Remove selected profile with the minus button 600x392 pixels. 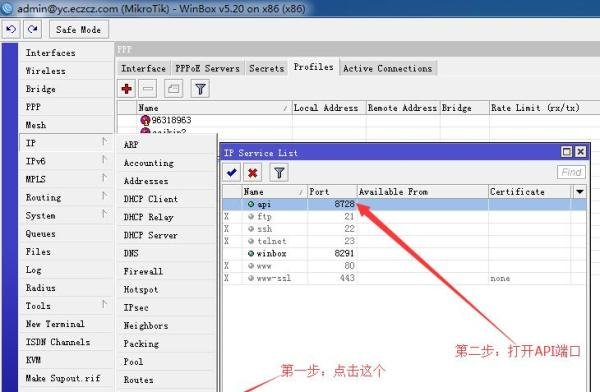[x=148, y=89]
